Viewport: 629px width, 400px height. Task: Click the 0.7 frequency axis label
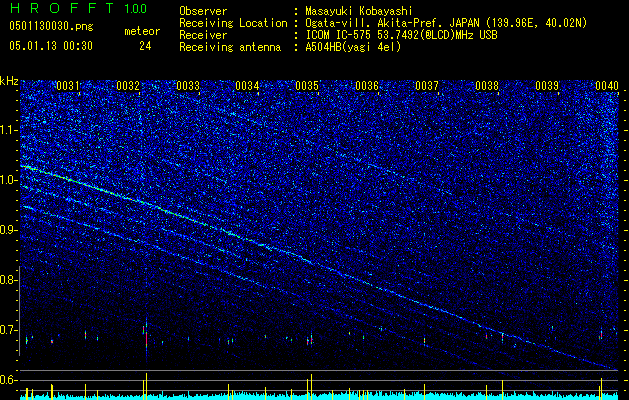(x=9, y=330)
